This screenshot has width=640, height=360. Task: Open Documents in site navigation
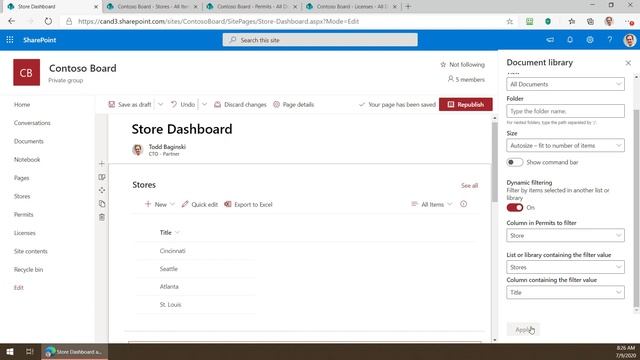pos(29,141)
